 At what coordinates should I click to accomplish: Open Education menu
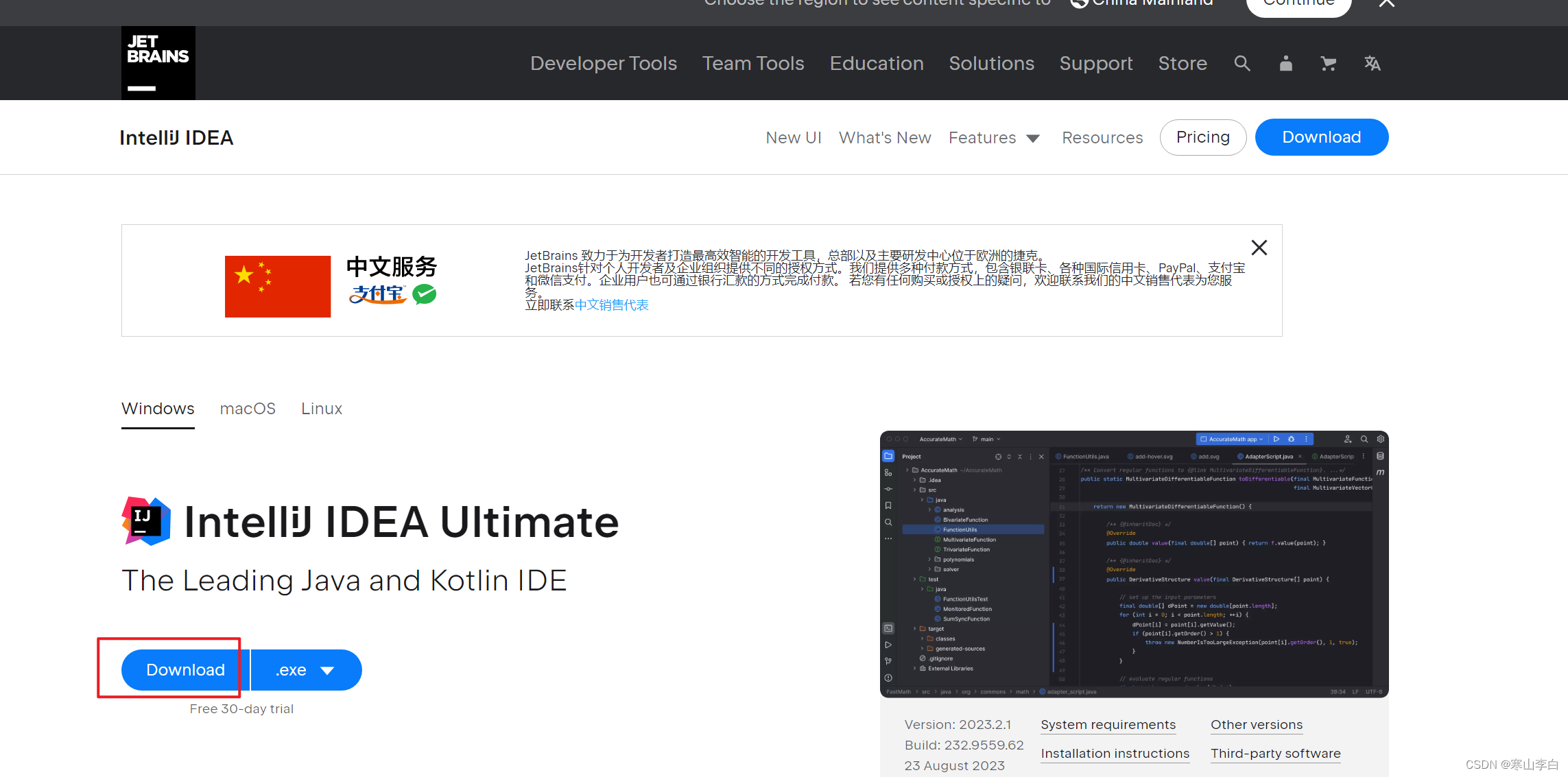(x=877, y=64)
